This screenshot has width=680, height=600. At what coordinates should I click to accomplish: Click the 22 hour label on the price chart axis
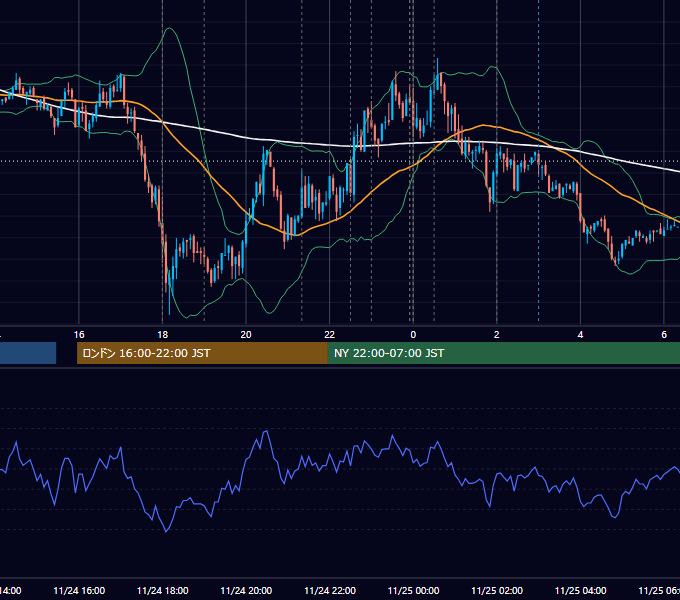(x=330, y=335)
